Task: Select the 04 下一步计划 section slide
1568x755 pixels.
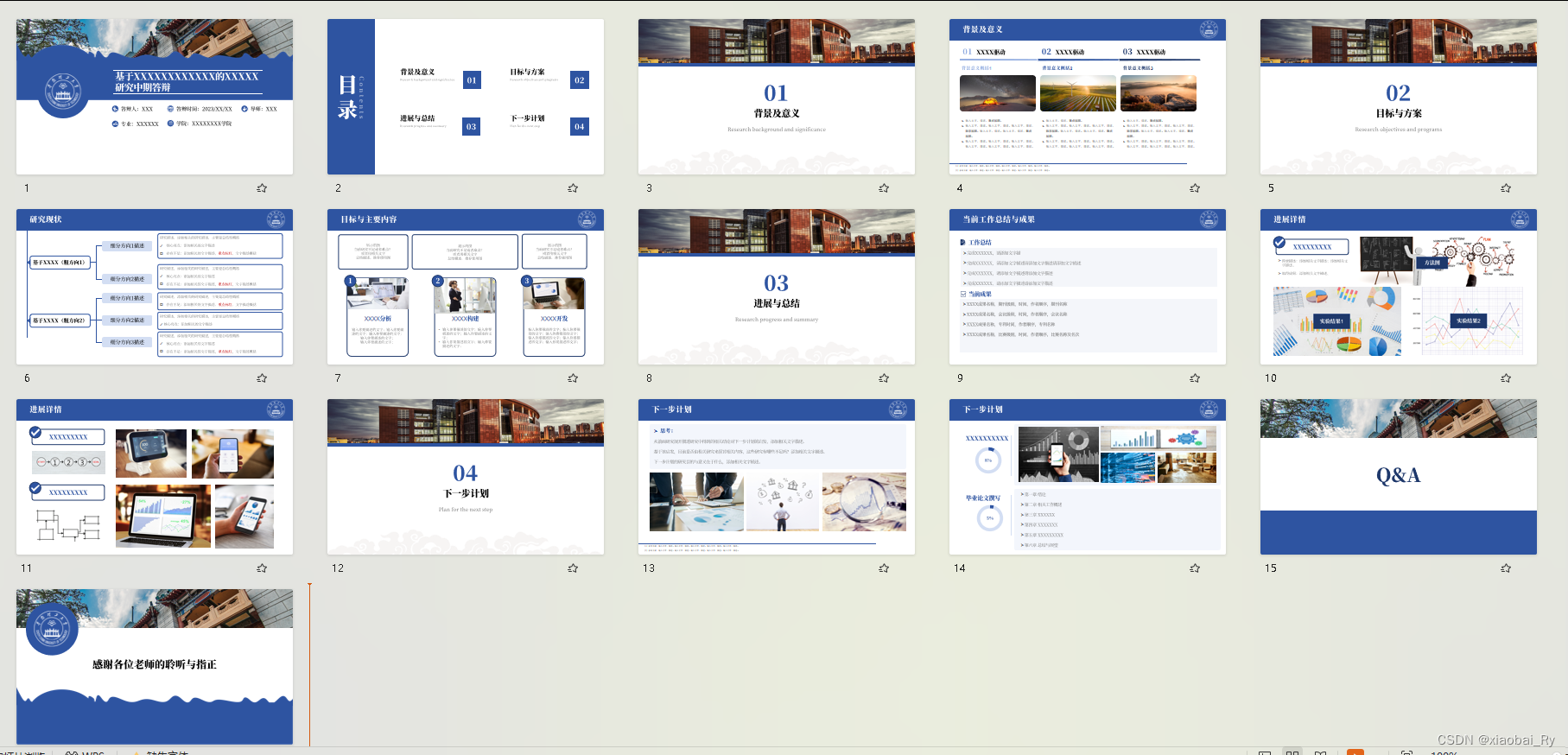Action: [466, 477]
